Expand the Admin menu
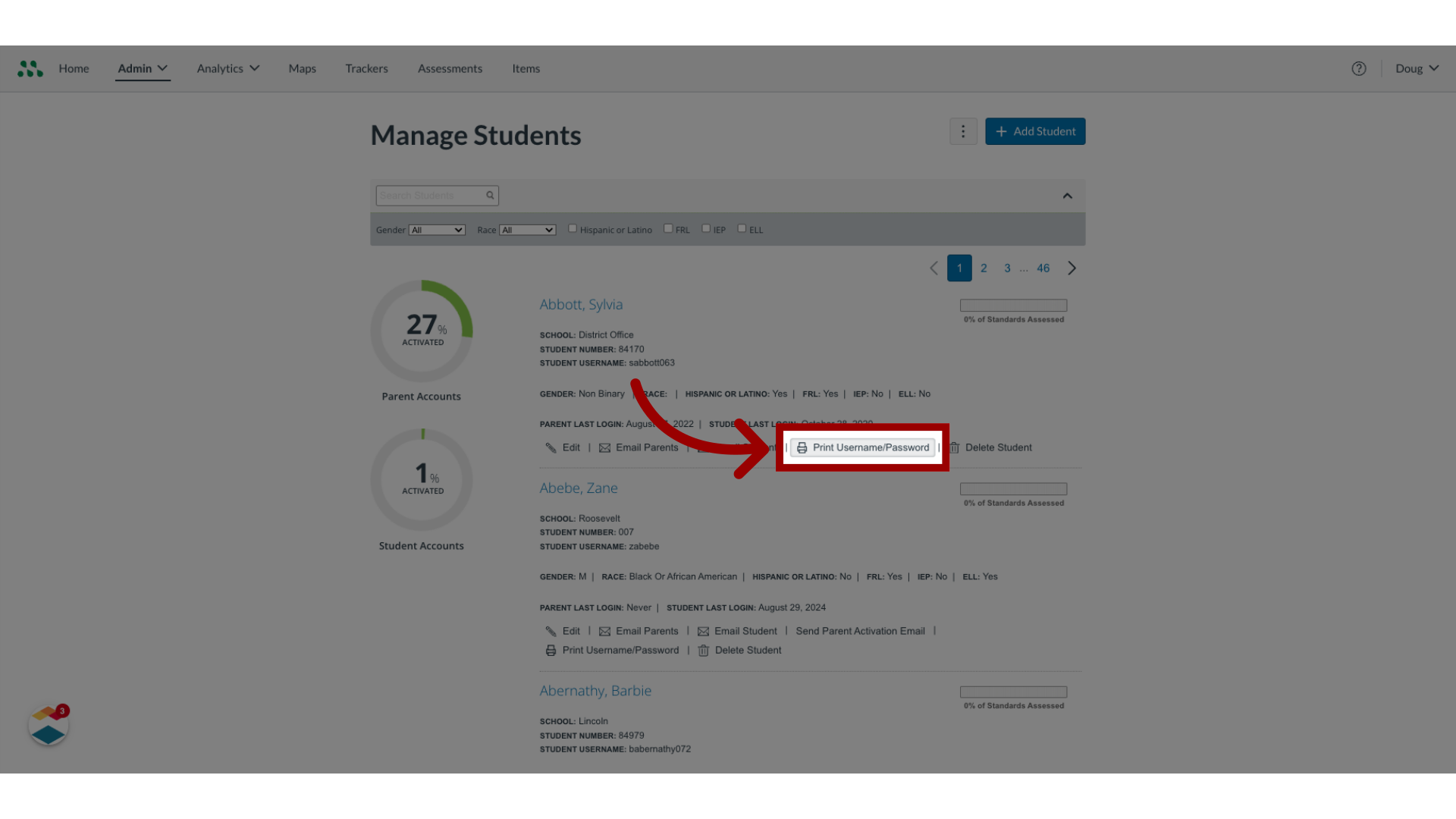1456x819 pixels. pyautogui.click(x=143, y=69)
